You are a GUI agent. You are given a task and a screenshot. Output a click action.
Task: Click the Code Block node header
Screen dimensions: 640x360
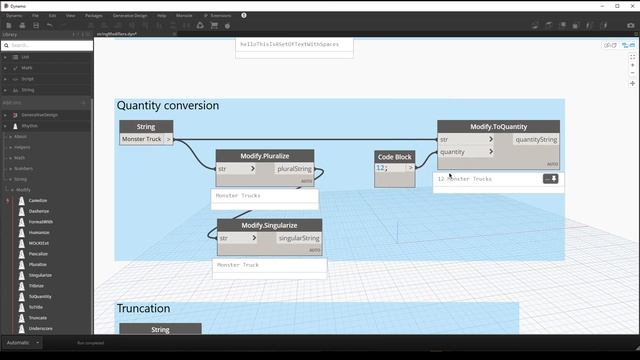click(x=395, y=157)
